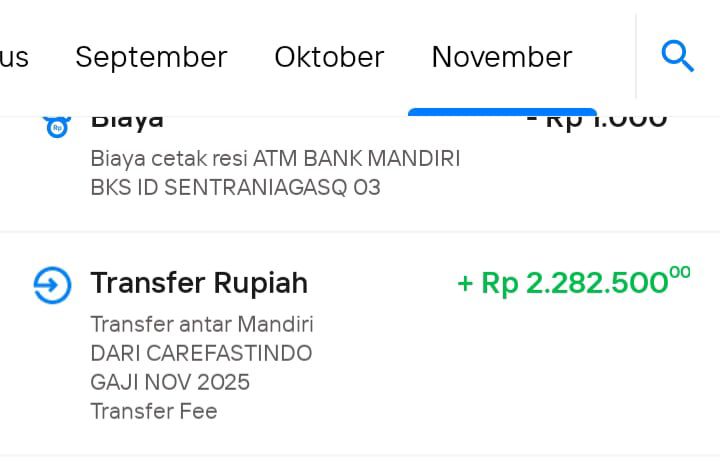This screenshot has height=470, width=720.
Task: Tap the Biaya fee coin icon
Action: point(55,126)
